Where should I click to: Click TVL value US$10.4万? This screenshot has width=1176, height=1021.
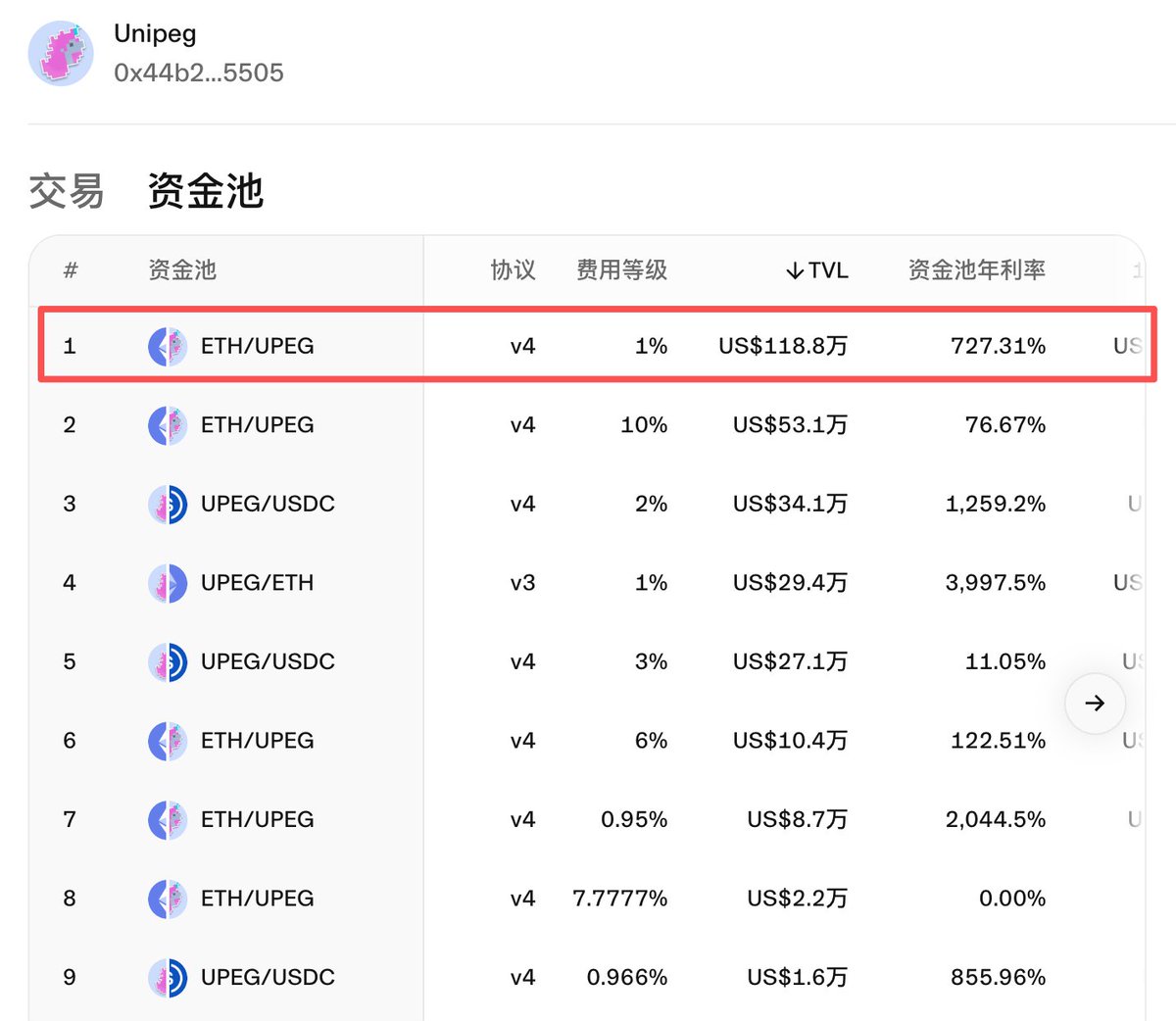click(x=790, y=741)
